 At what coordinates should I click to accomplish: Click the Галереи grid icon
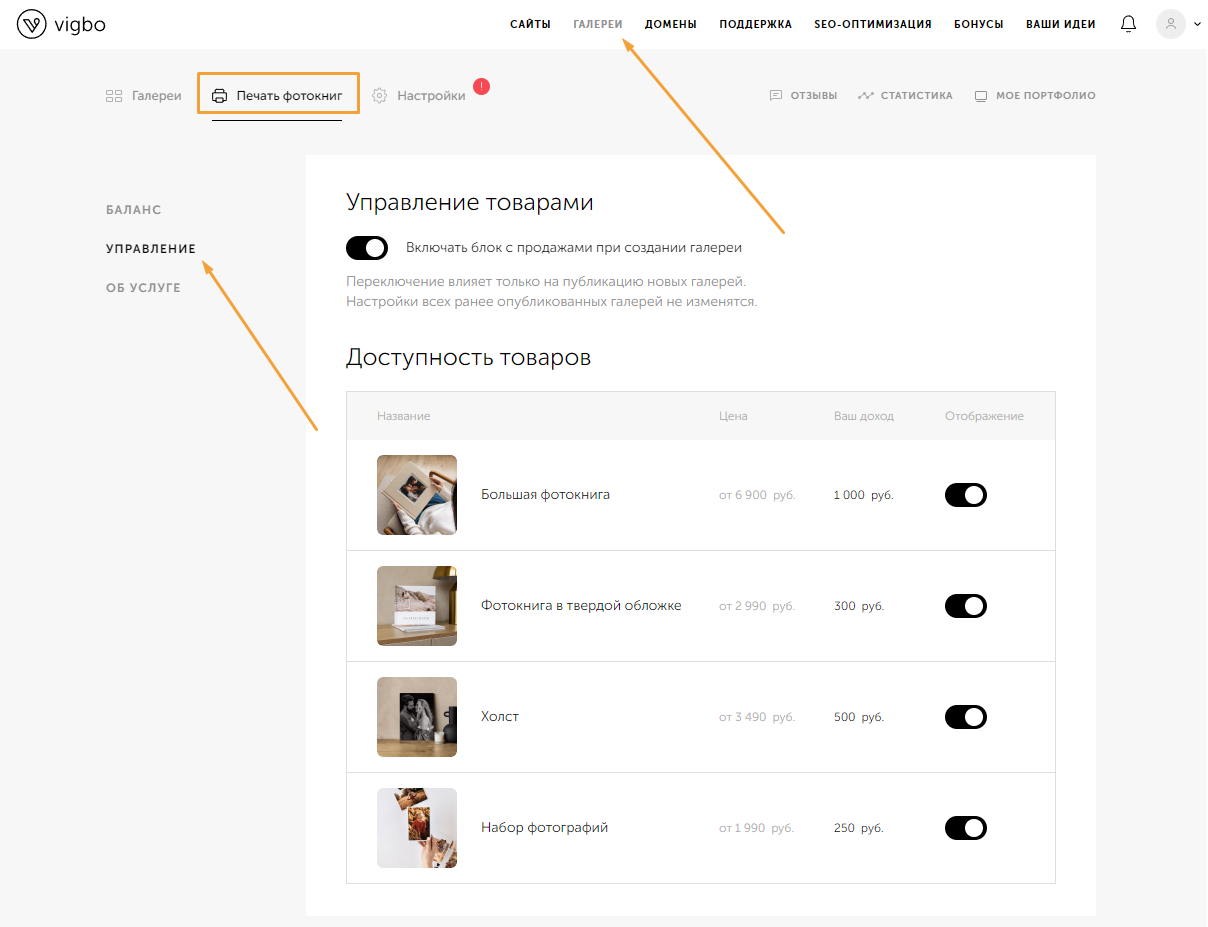[114, 96]
